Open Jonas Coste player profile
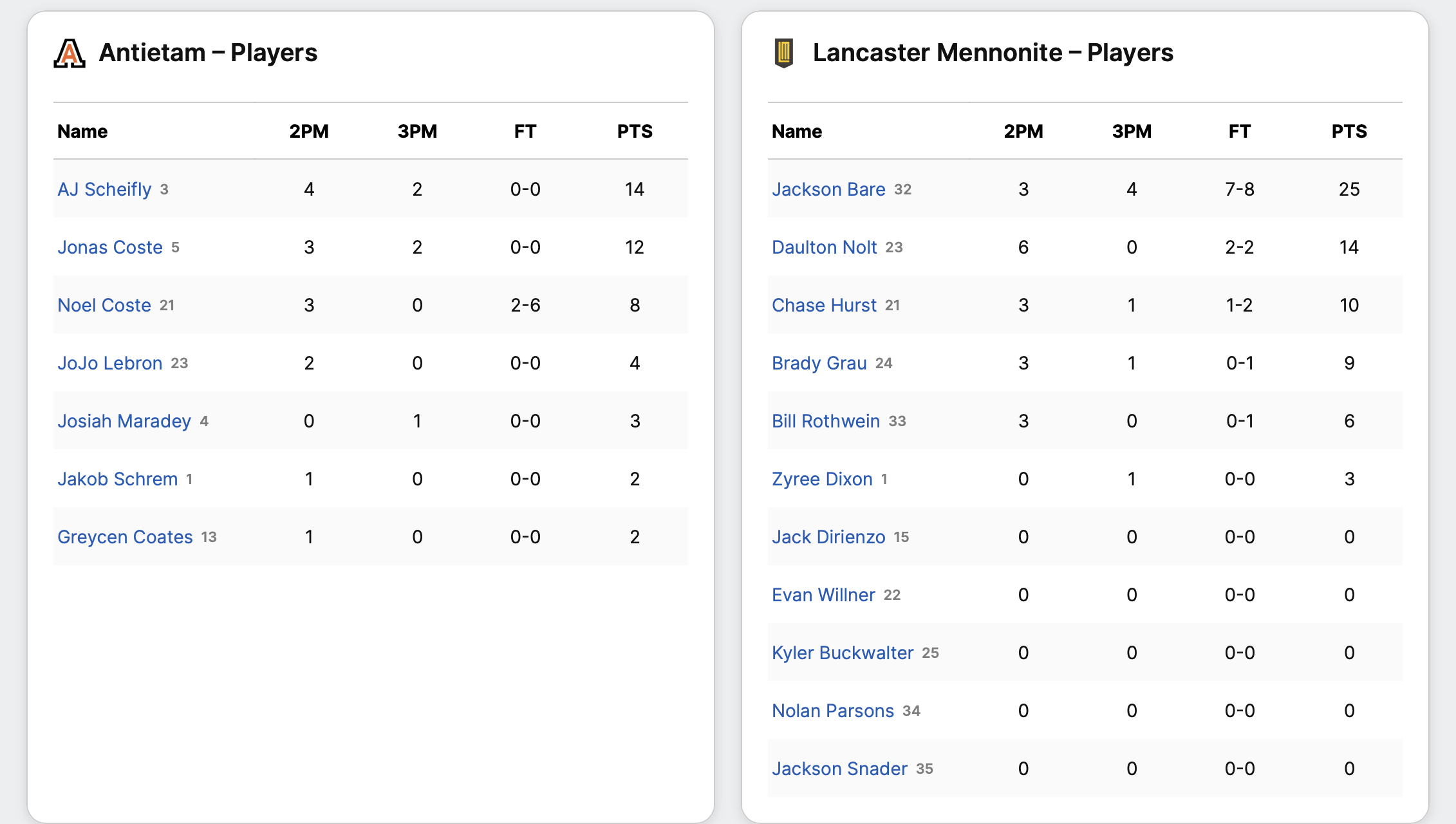This screenshot has height=824, width=1456. tap(110, 247)
